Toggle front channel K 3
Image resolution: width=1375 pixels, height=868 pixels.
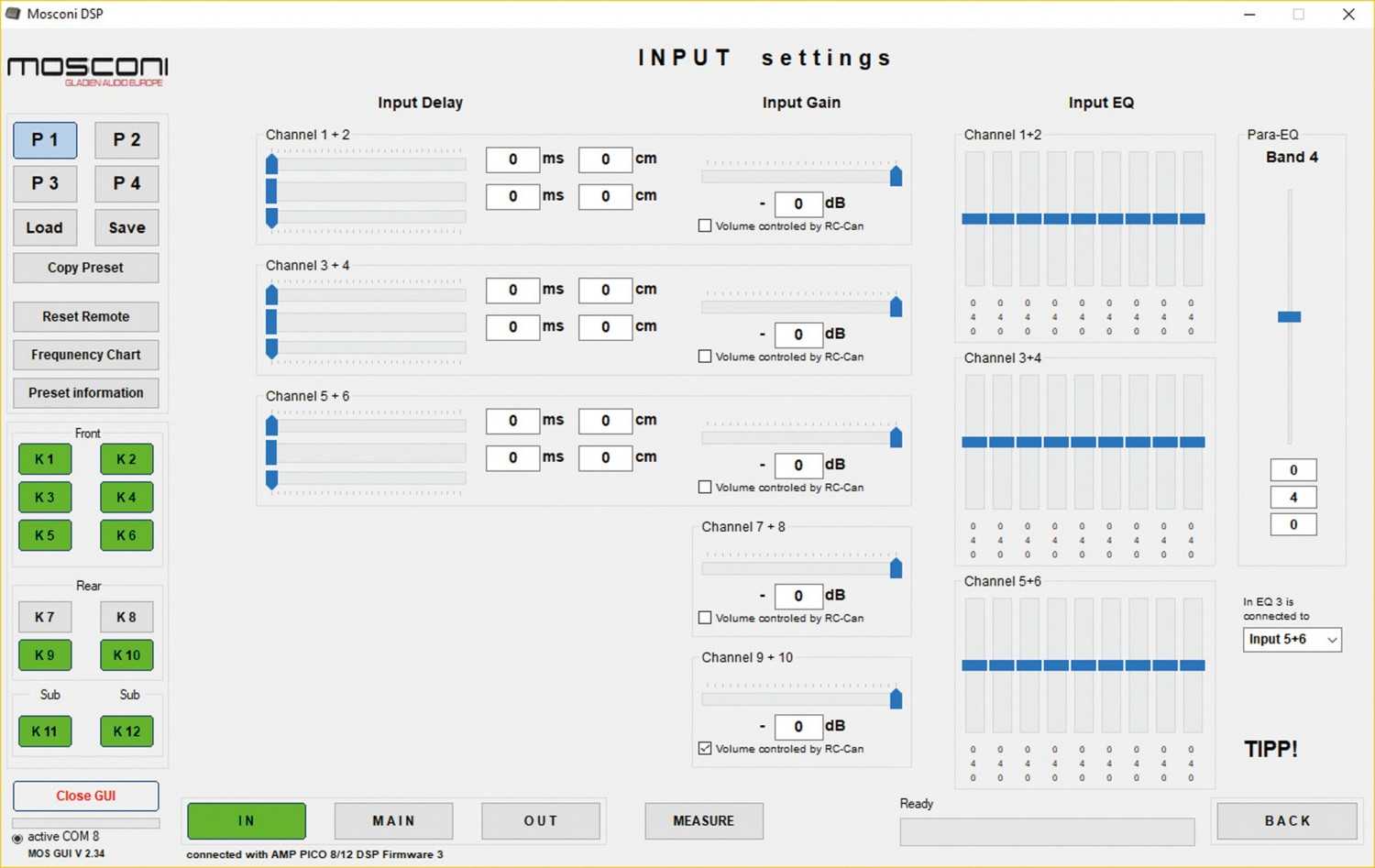45,497
